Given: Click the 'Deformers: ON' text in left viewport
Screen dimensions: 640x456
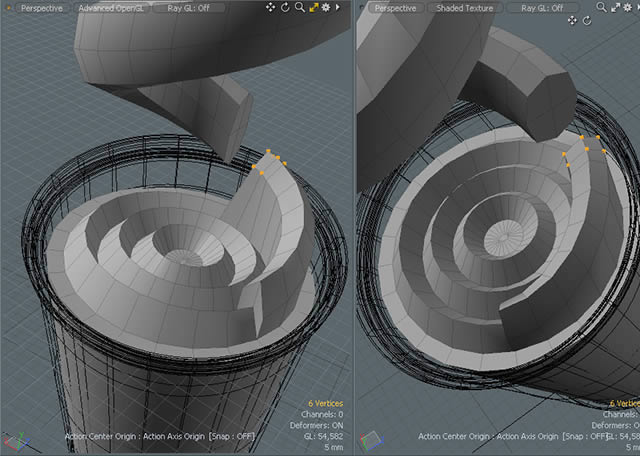Looking at the screenshot, I should (x=317, y=425).
